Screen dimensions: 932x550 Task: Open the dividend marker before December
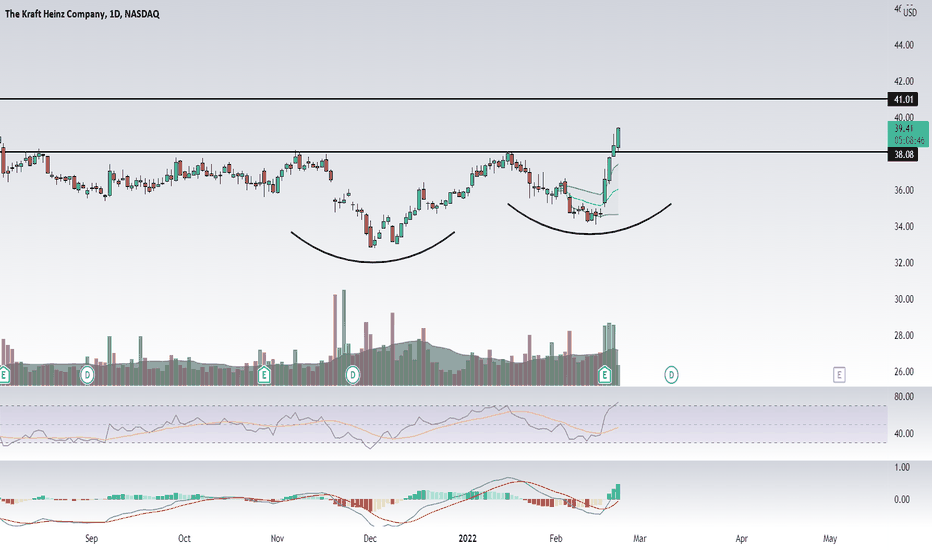[x=352, y=375]
